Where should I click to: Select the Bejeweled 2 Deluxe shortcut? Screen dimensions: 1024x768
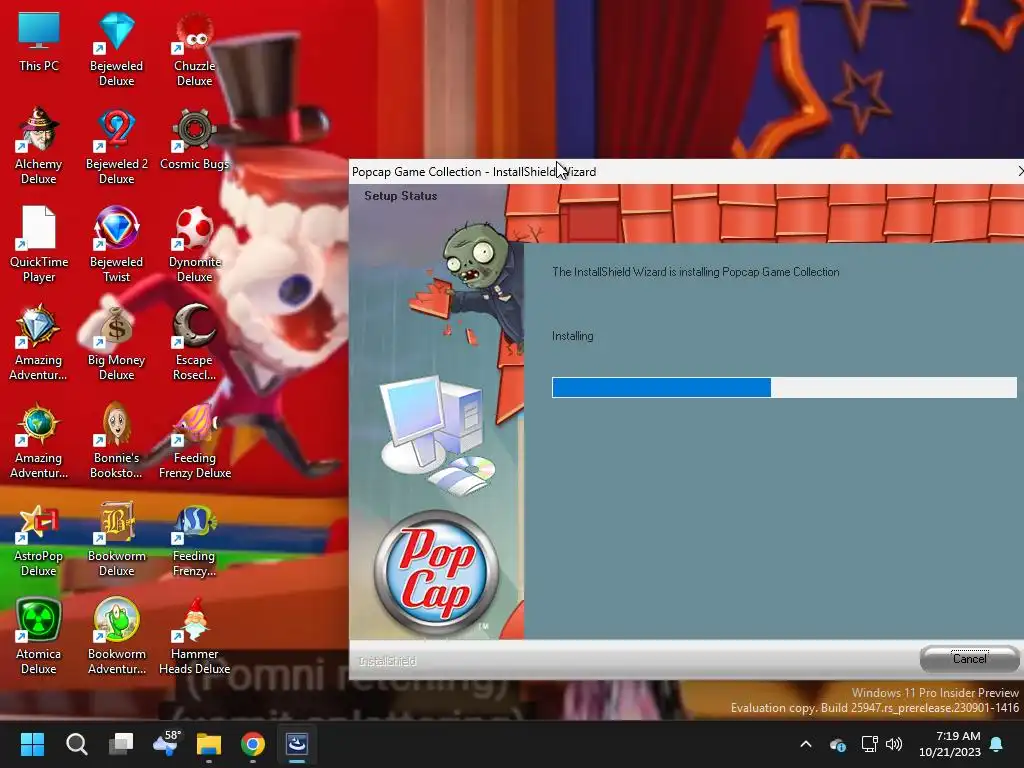pos(116,148)
